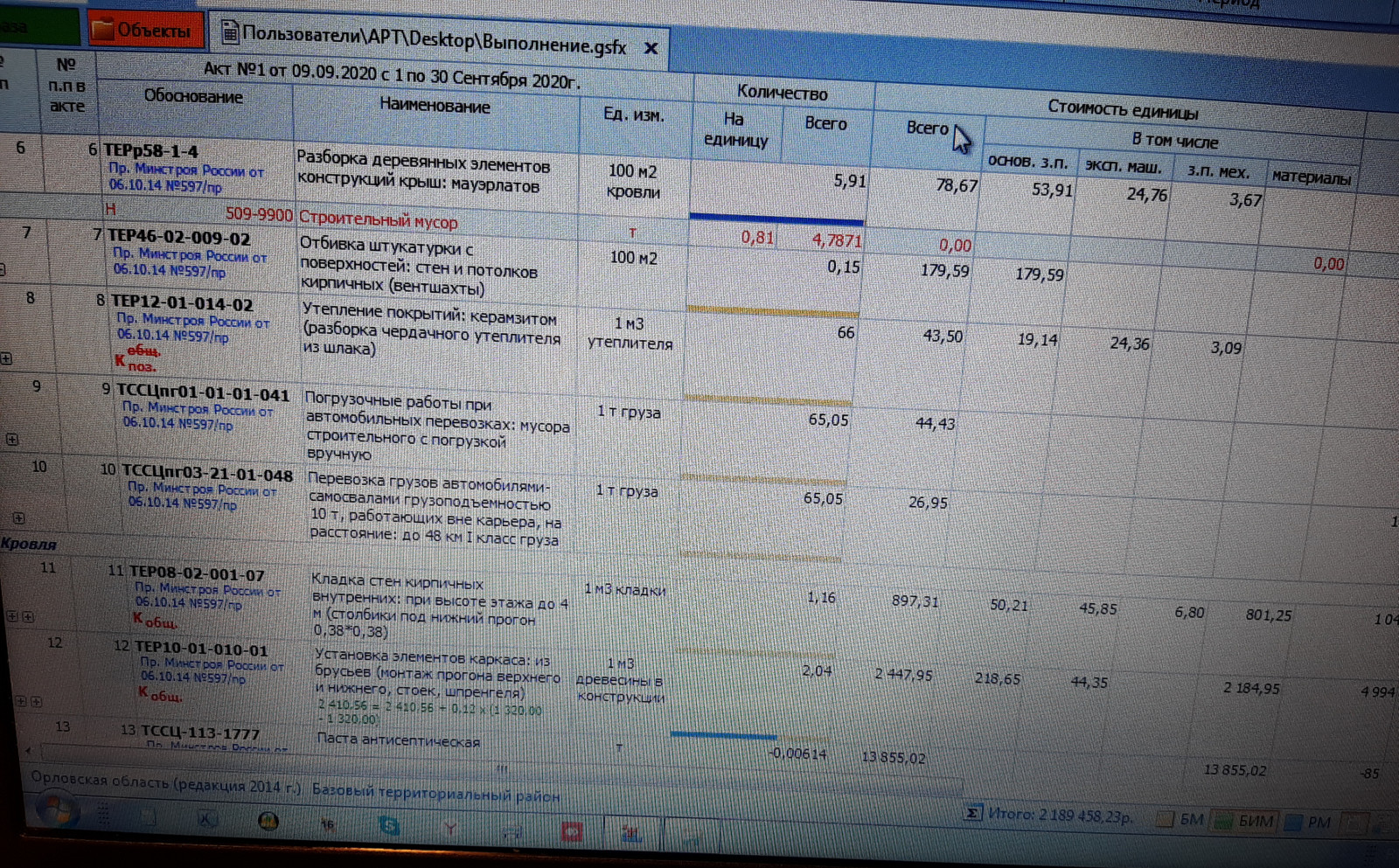The width and height of the screenshot is (1399, 868).
Task: Click the horizontal scrollbar grip below the table
Action: point(502,768)
